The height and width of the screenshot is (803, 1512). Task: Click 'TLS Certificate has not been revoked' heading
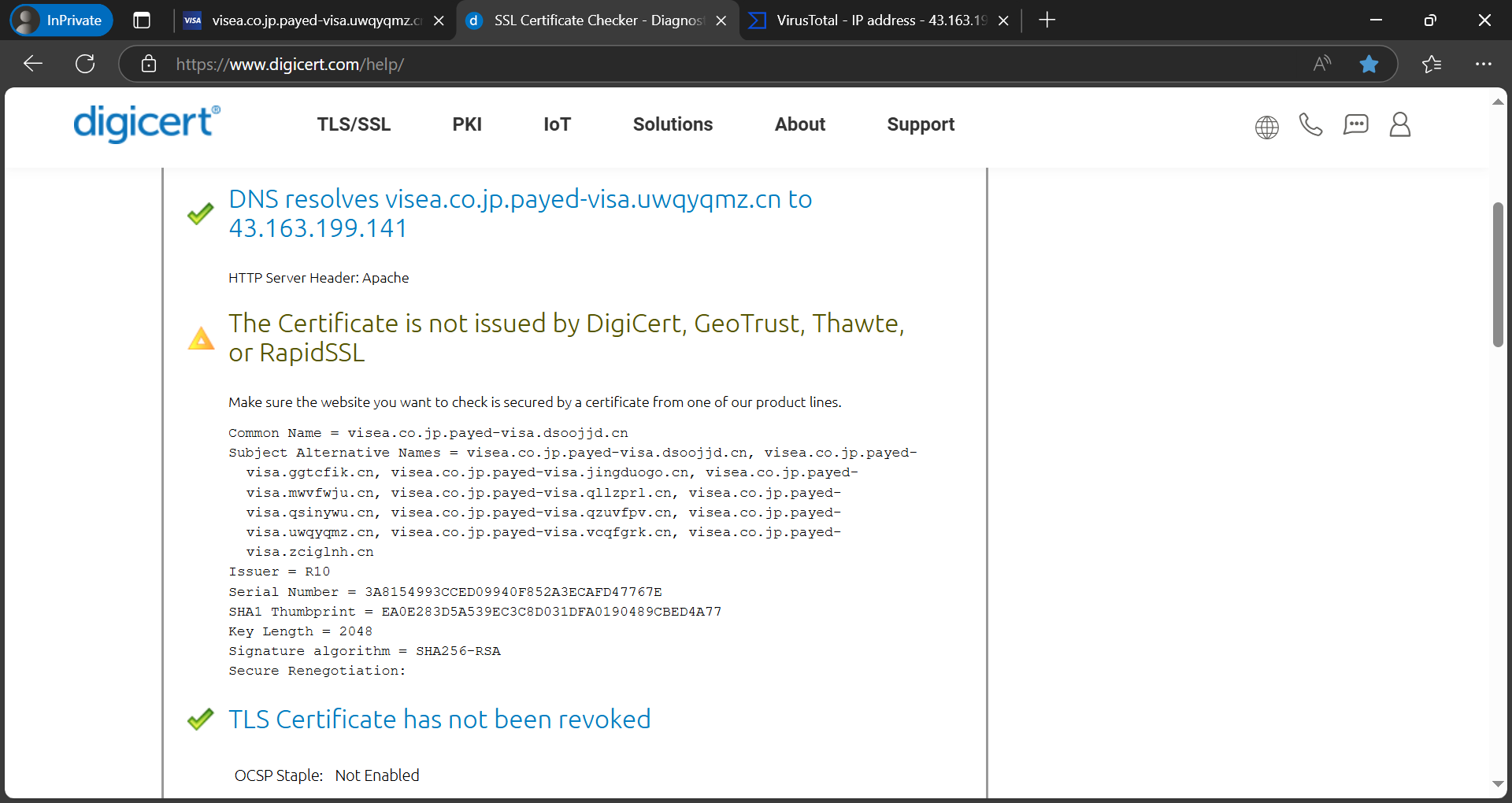(x=439, y=719)
